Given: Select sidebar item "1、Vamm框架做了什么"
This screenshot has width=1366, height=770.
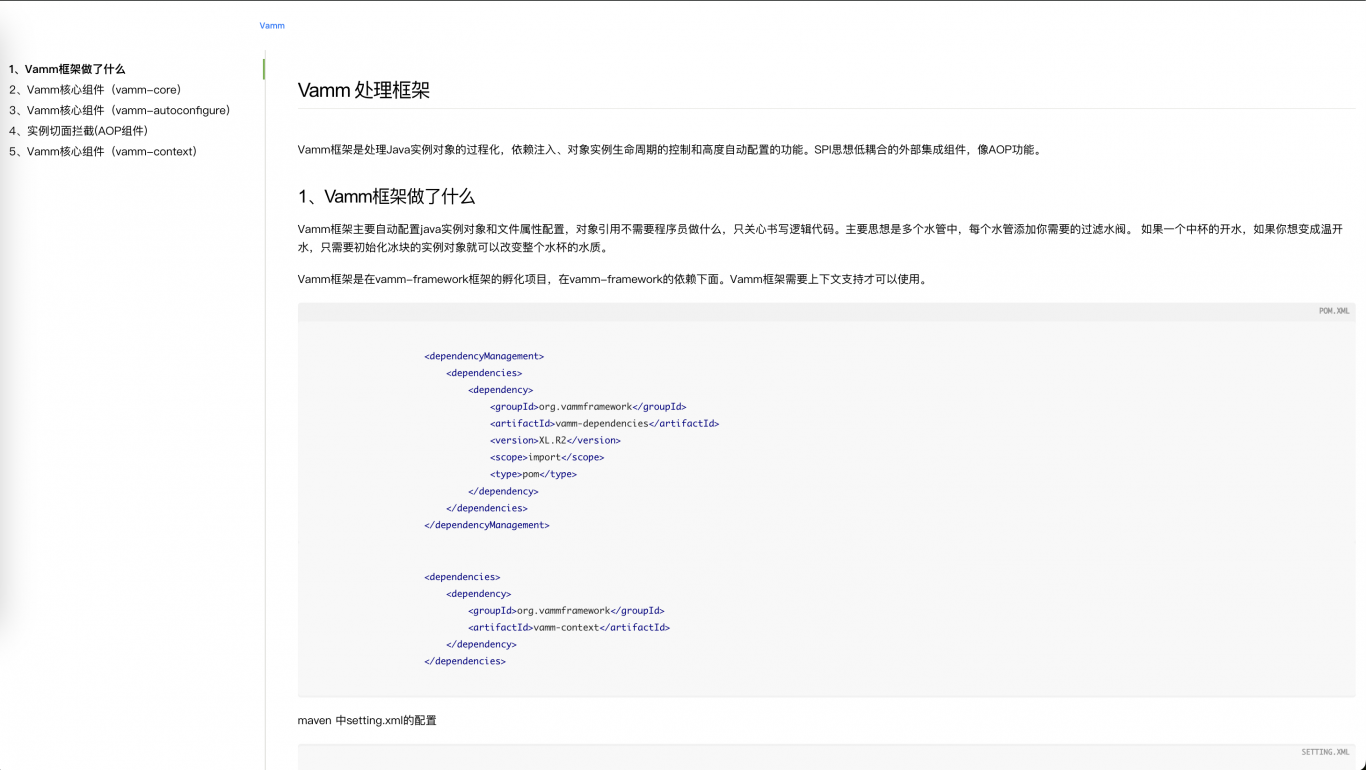Looking at the screenshot, I should (67, 69).
